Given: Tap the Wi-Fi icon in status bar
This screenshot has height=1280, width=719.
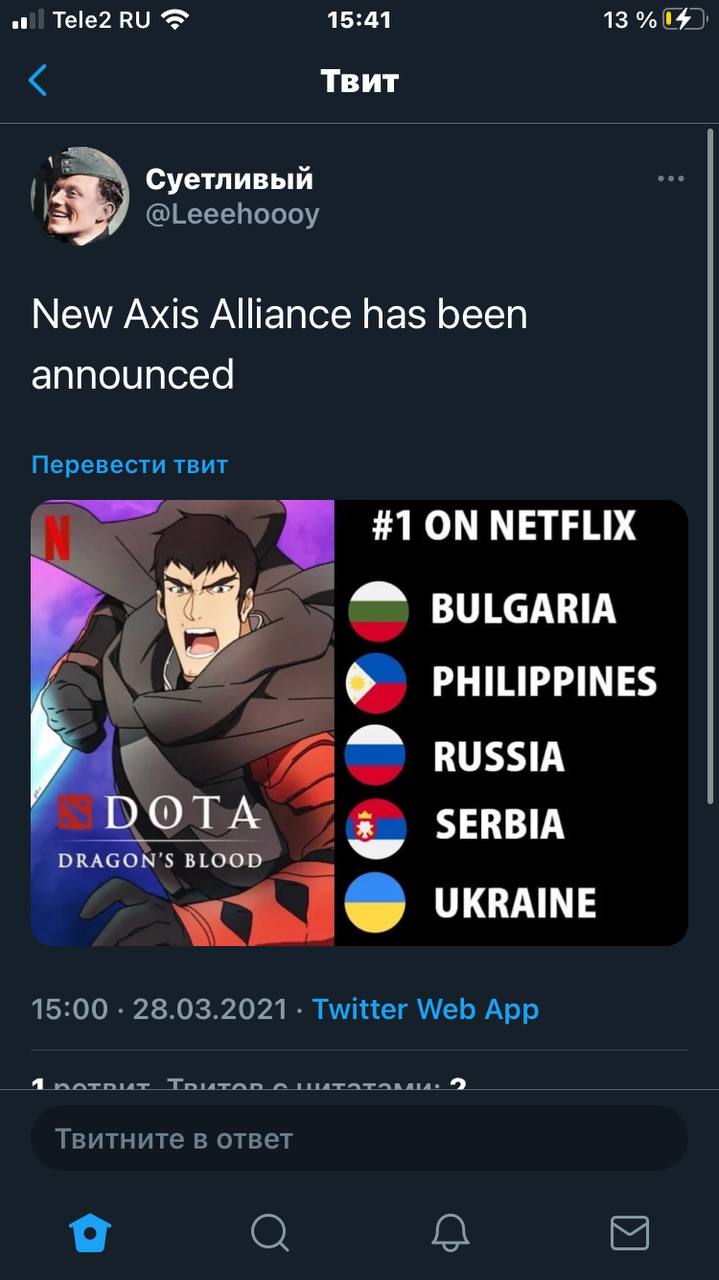Looking at the screenshot, I should tap(174, 19).
